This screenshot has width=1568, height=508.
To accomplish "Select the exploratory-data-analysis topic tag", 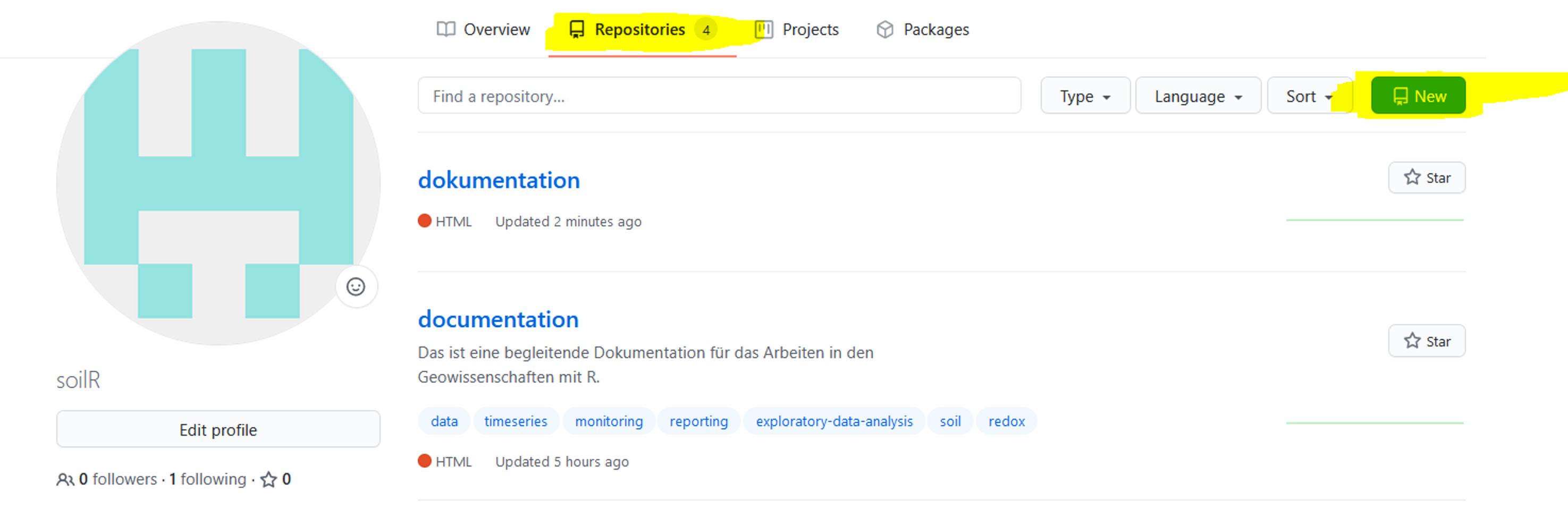I will [834, 421].
